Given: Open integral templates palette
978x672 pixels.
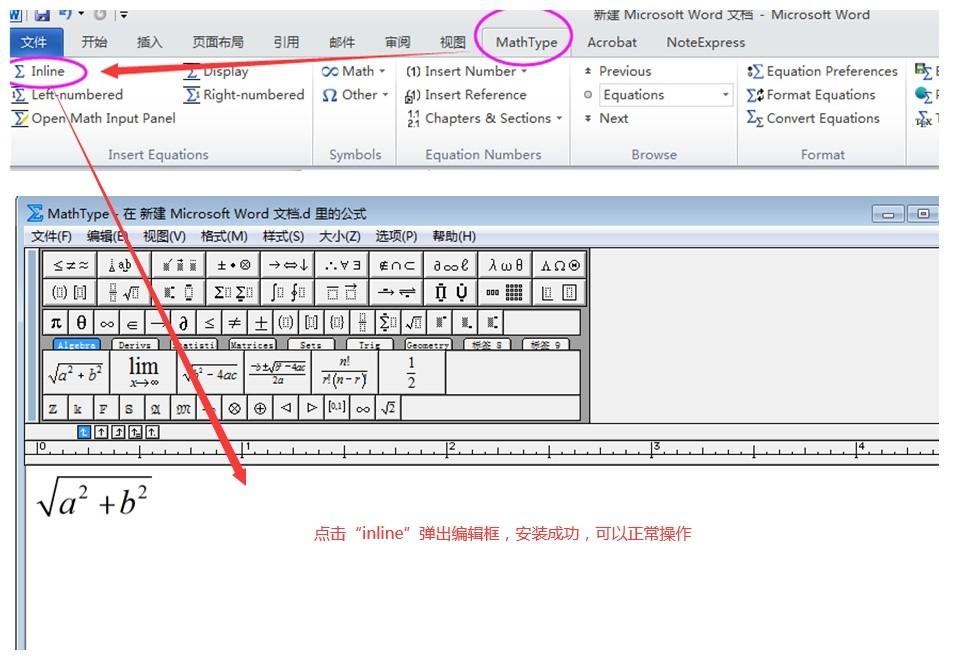Looking at the screenshot, I should 288,292.
